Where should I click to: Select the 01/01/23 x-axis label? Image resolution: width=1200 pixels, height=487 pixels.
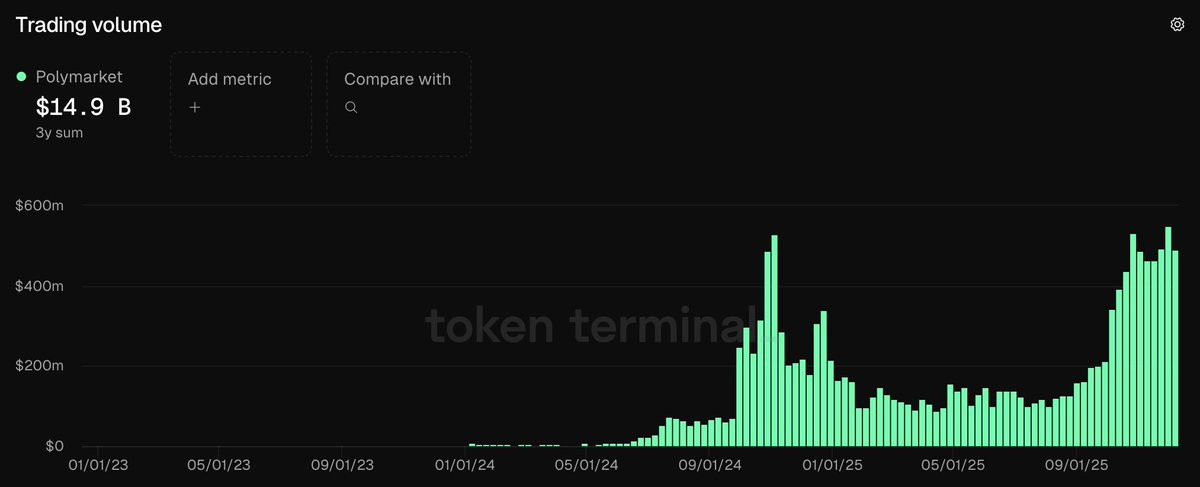(x=97, y=465)
